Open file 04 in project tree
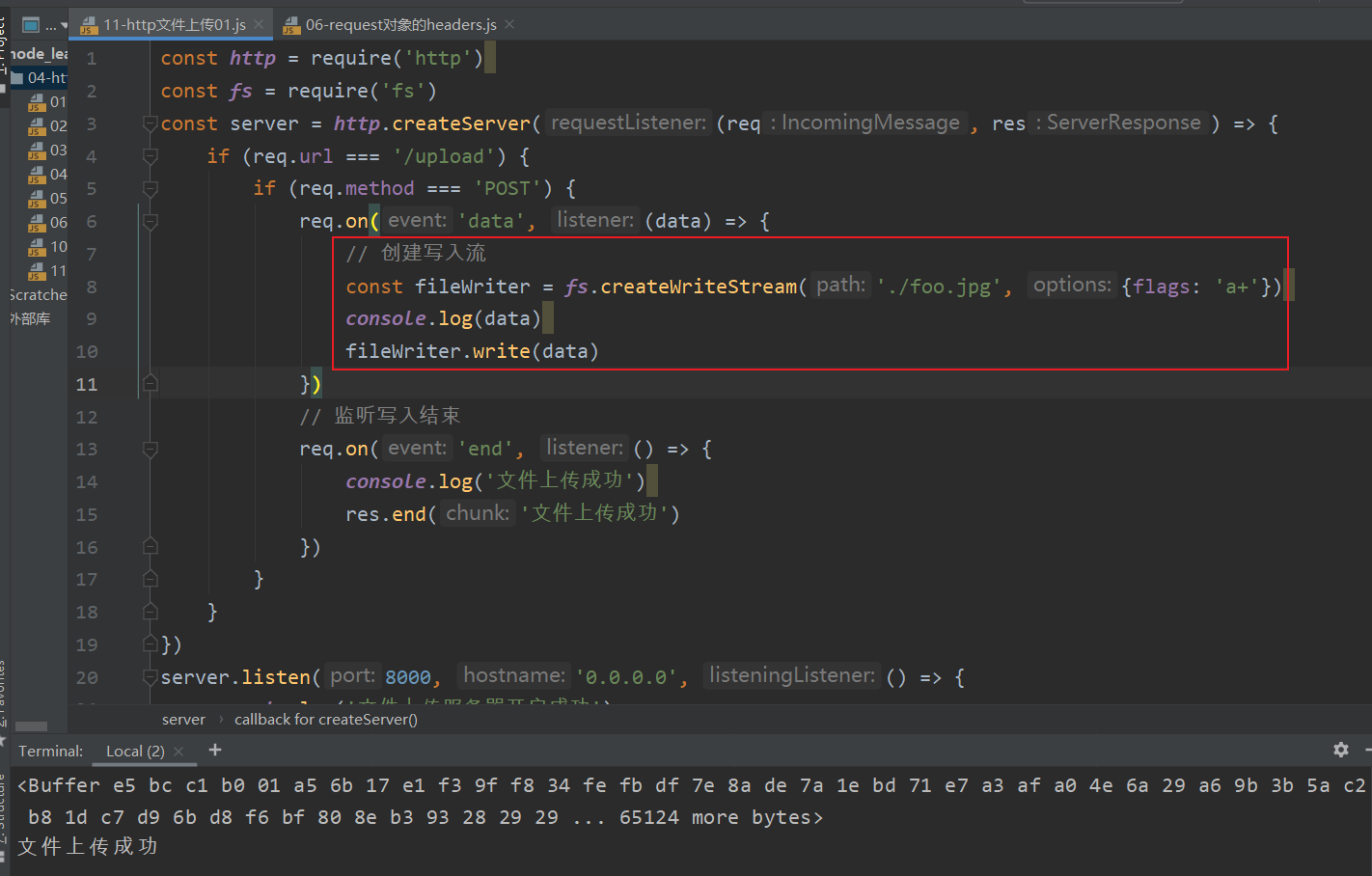The image size is (1372, 876). pyautogui.click(x=48, y=174)
